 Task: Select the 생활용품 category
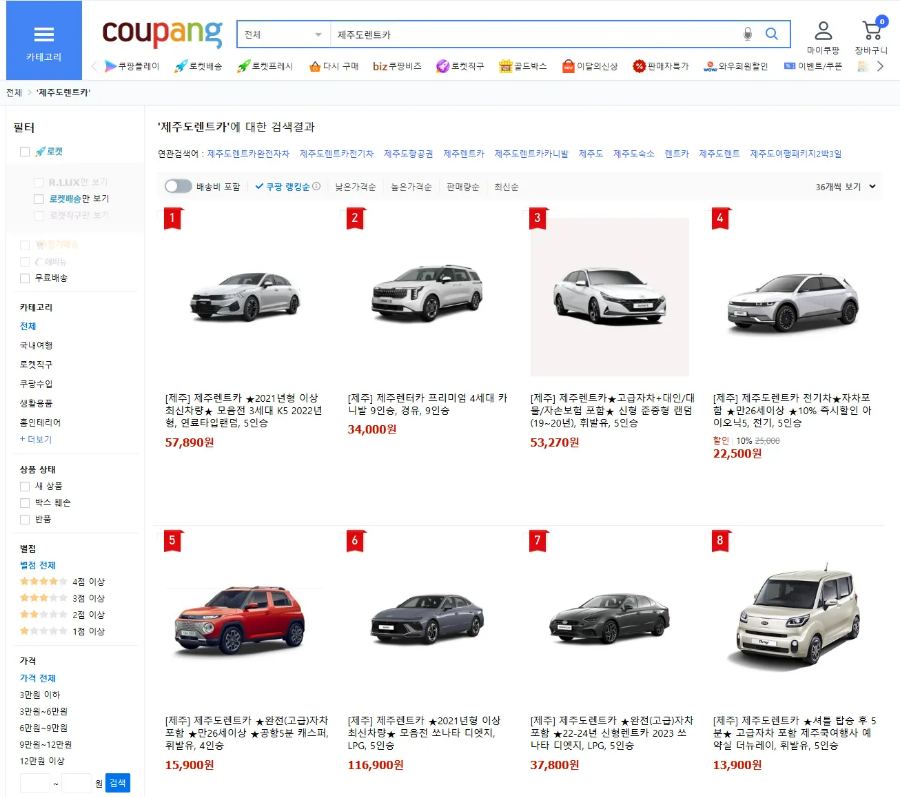pos(36,403)
